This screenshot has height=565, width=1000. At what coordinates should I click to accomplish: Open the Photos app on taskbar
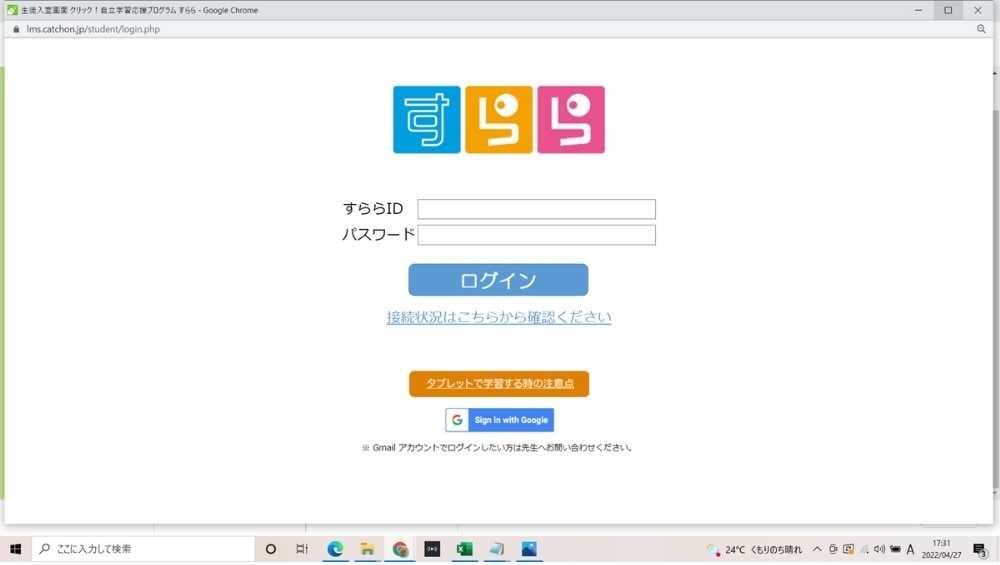coord(529,549)
